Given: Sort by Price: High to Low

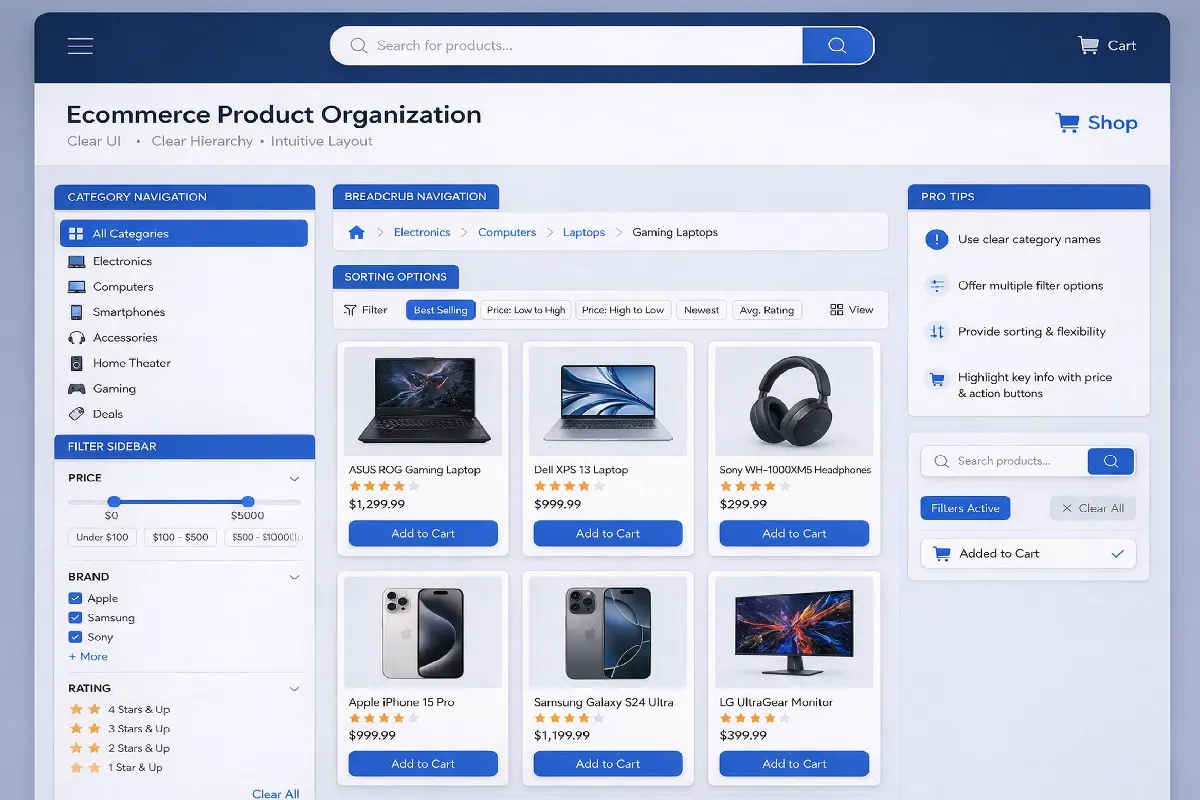Looking at the screenshot, I should point(623,310).
